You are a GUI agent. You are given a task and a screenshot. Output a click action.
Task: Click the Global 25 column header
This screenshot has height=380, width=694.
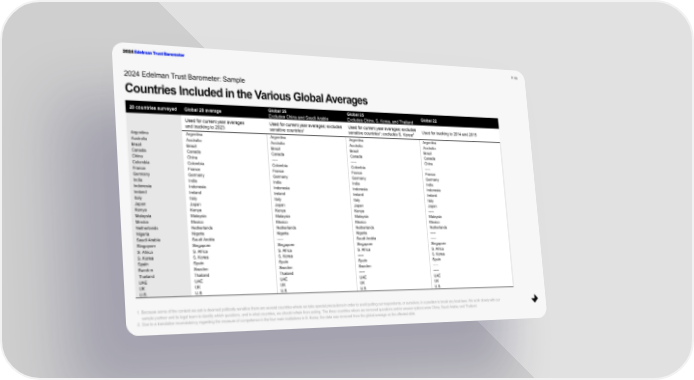click(x=379, y=118)
